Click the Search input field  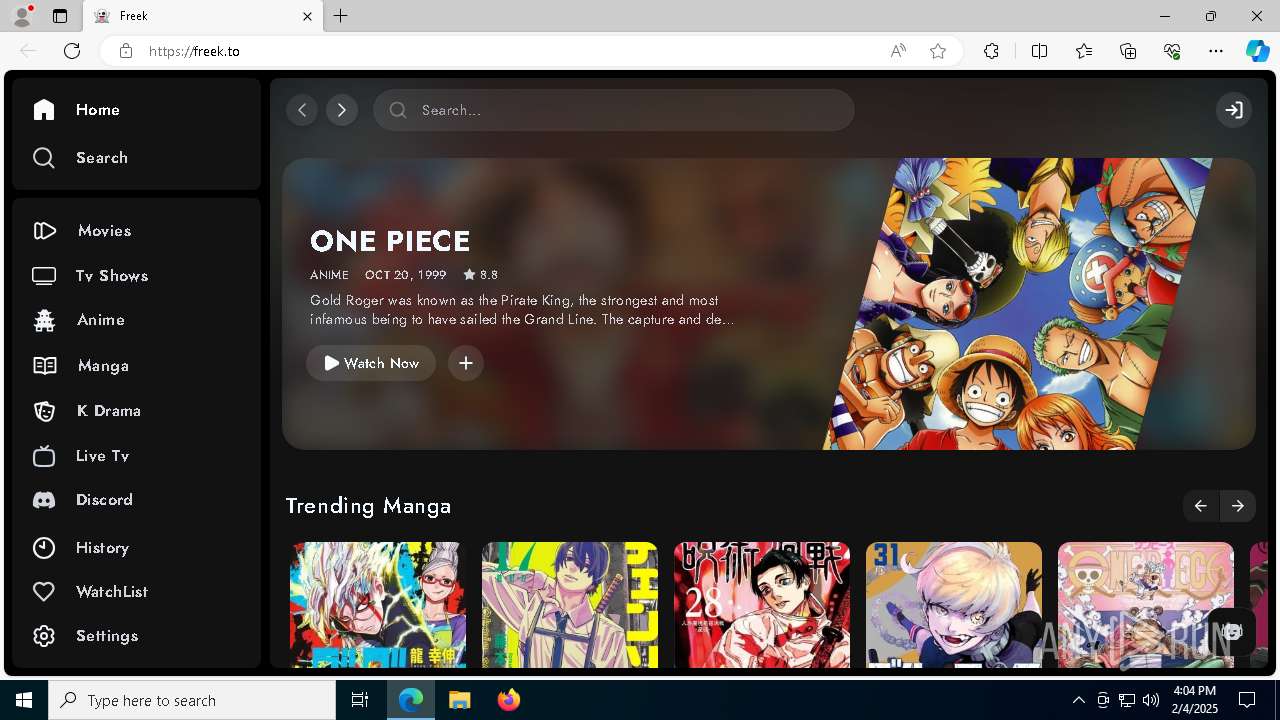coord(614,110)
